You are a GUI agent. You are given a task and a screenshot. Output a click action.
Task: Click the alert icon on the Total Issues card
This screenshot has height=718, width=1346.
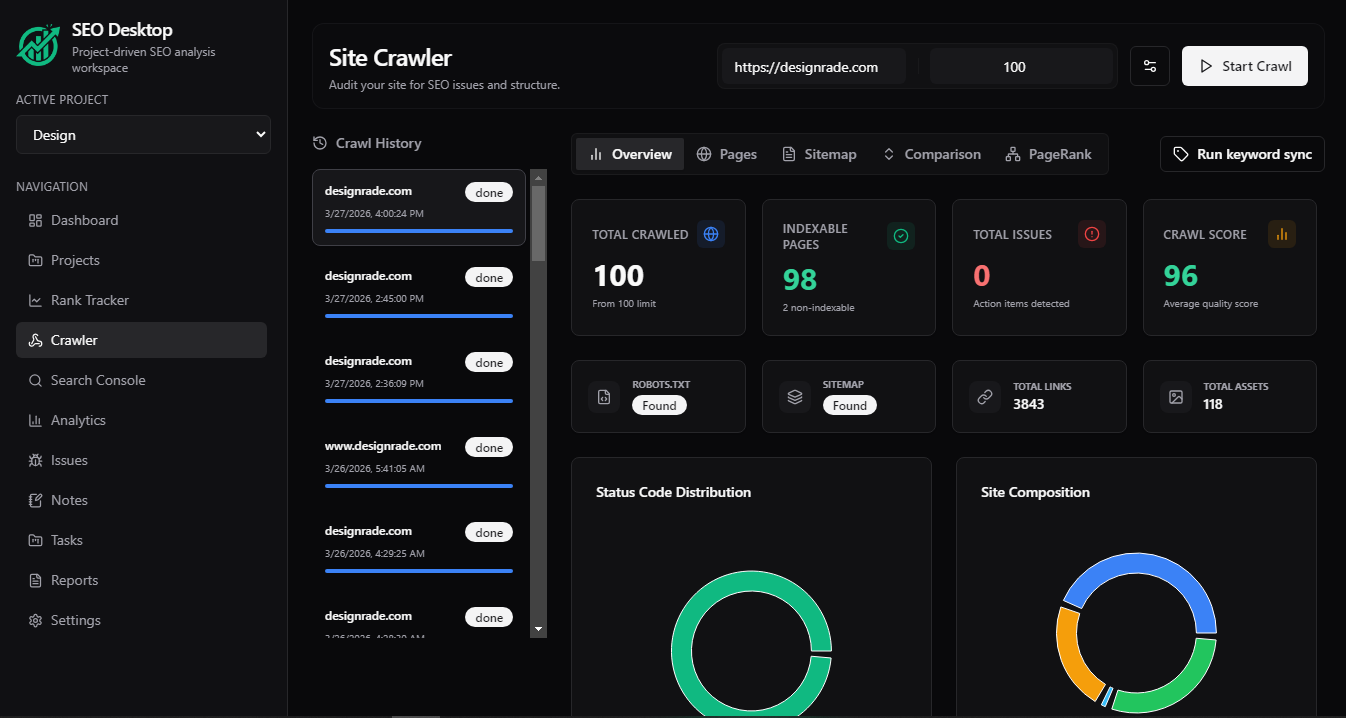[x=1092, y=234]
